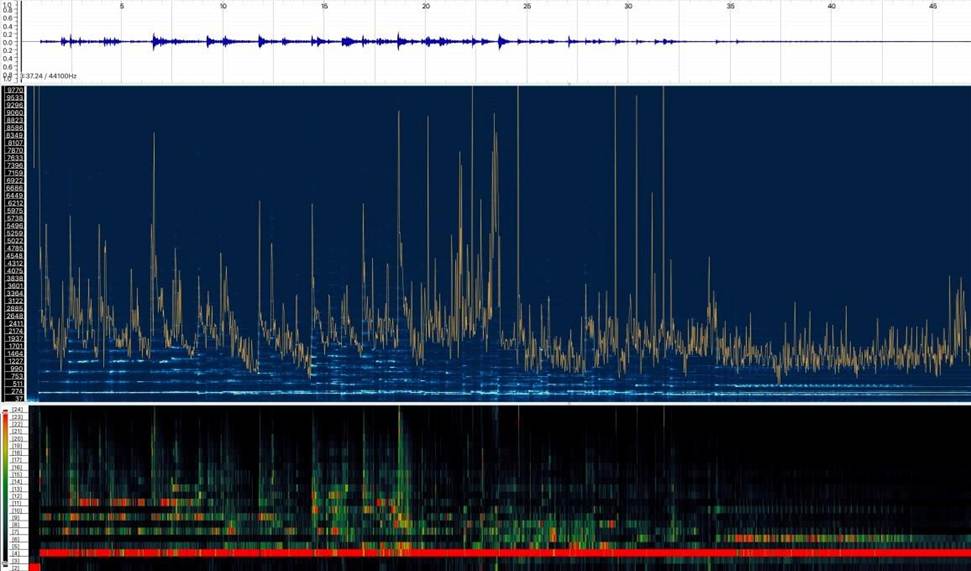The image size is (971, 571).
Task: Click the 15-second mark on the time ruler
Action: click(324, 6)
